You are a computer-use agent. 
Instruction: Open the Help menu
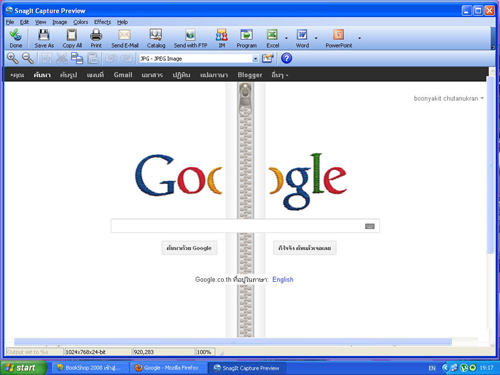(122, 22)
